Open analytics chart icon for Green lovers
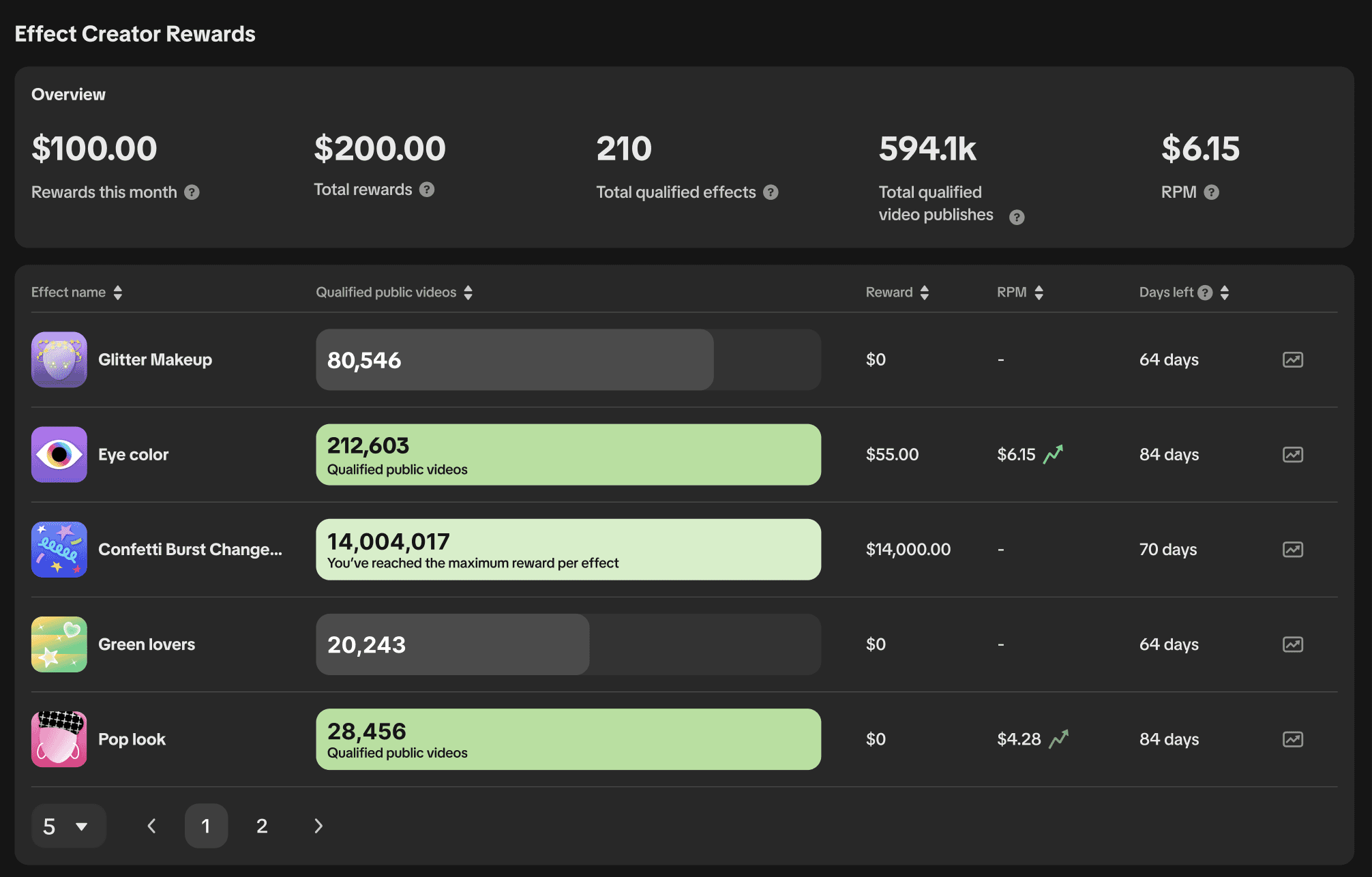Screen dimensions: 1372x877 coord(1292,644)
